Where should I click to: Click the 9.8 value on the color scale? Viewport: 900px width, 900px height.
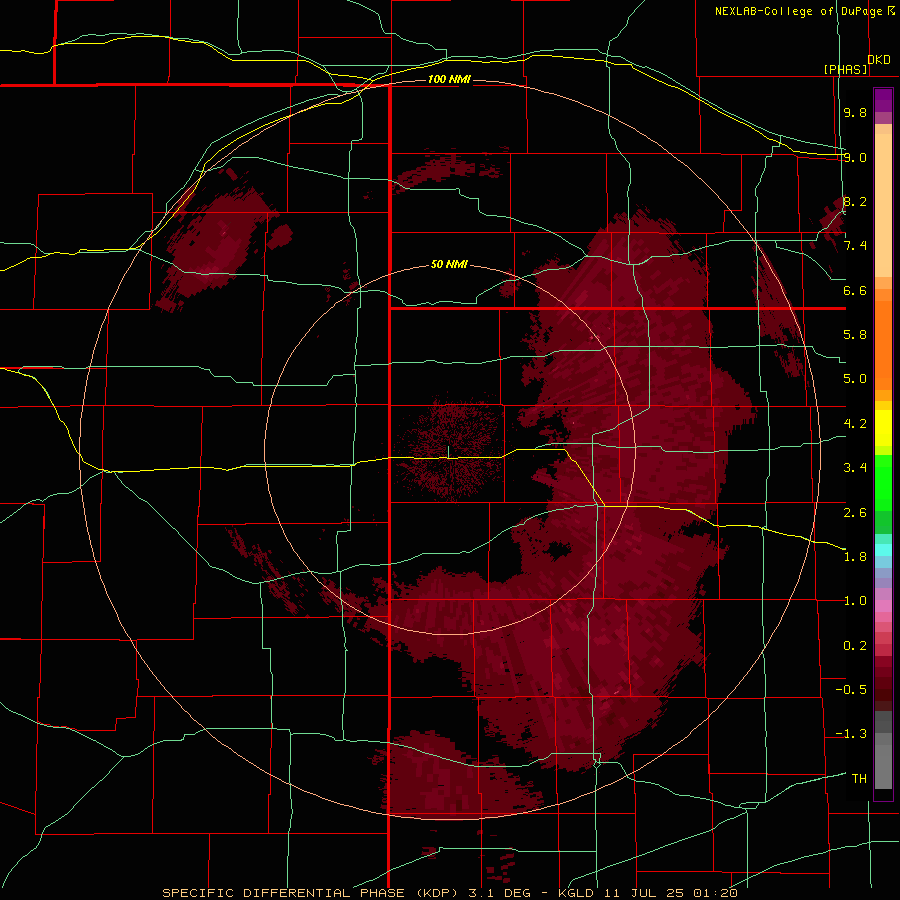(x=855, y=113)
